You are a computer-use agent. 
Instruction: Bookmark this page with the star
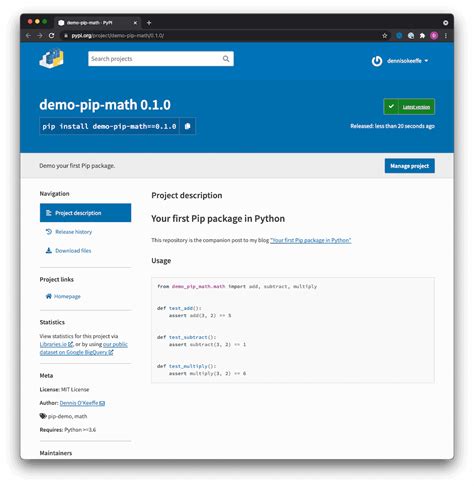pos(385,36)
